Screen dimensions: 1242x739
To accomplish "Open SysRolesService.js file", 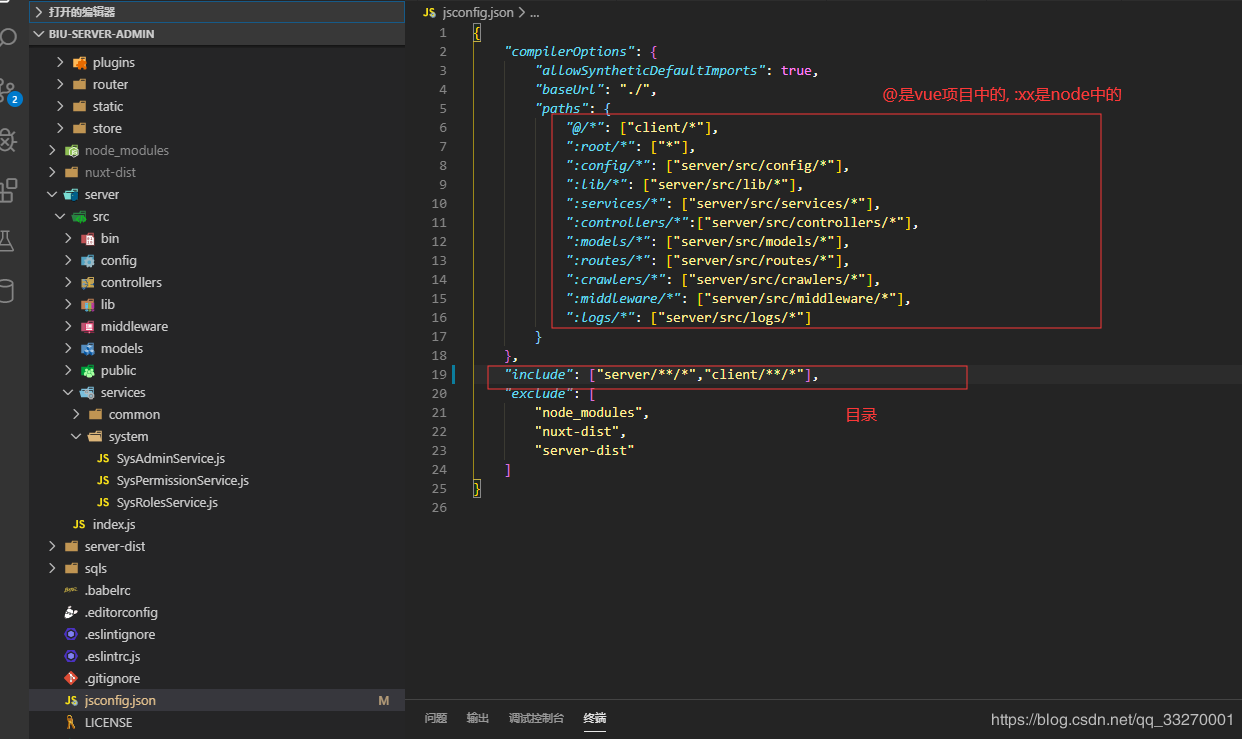I will [x=167, y=502].
